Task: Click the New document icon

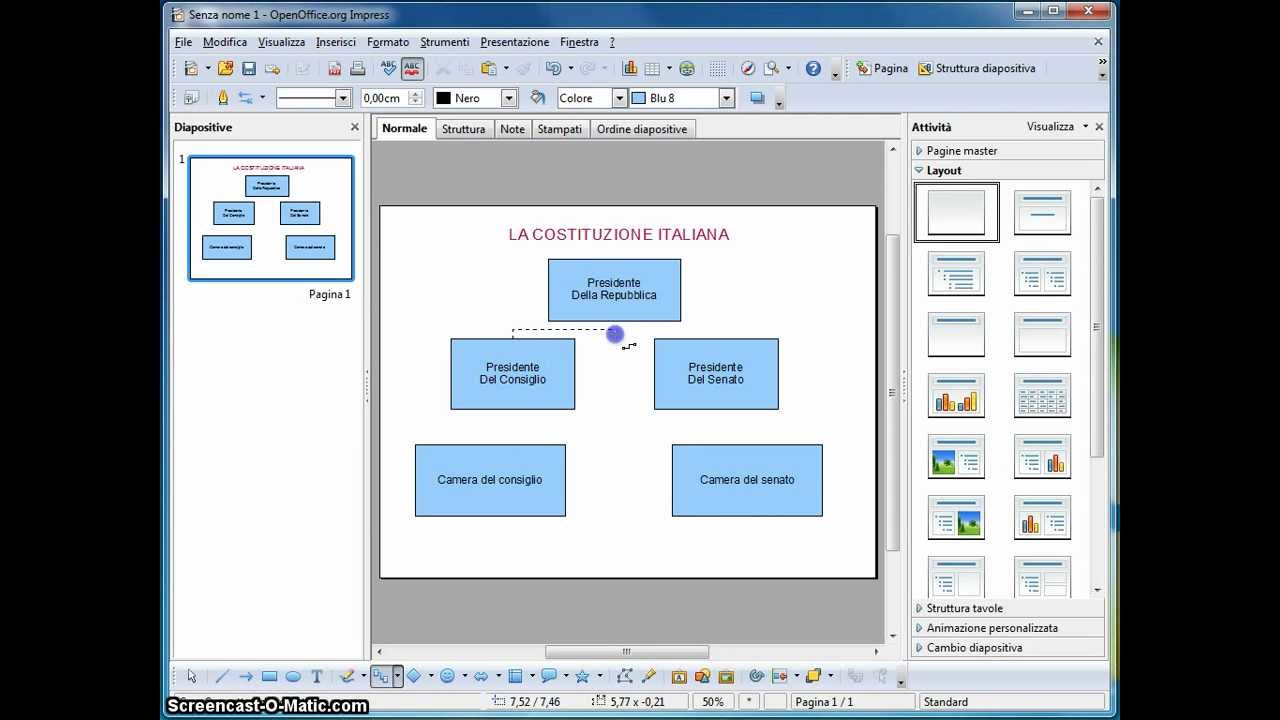Action: pyautogui.click(x=191, y=68)
